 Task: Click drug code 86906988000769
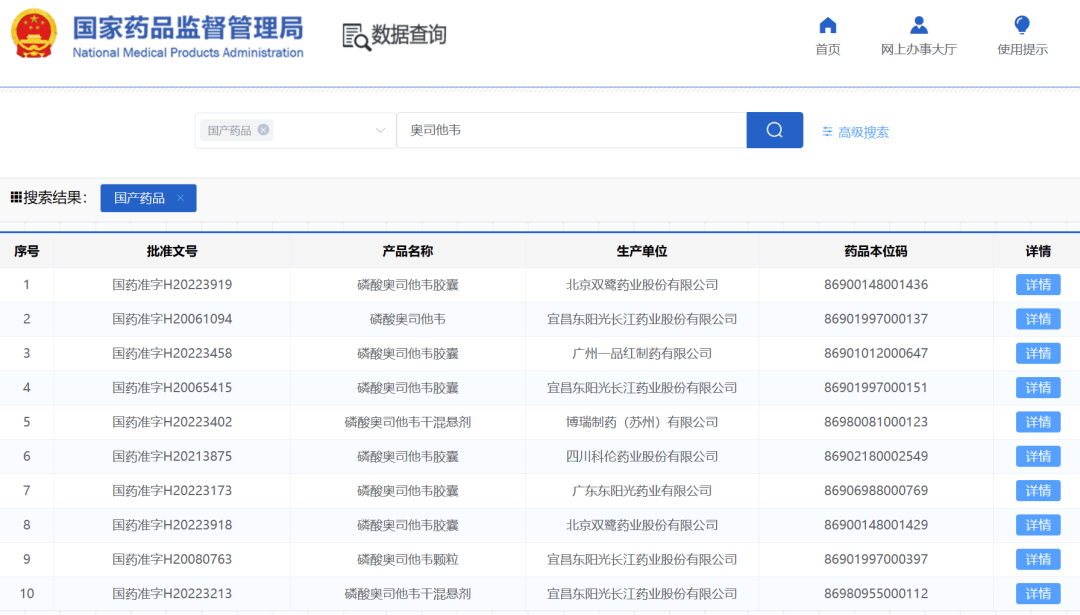(876, 490)
